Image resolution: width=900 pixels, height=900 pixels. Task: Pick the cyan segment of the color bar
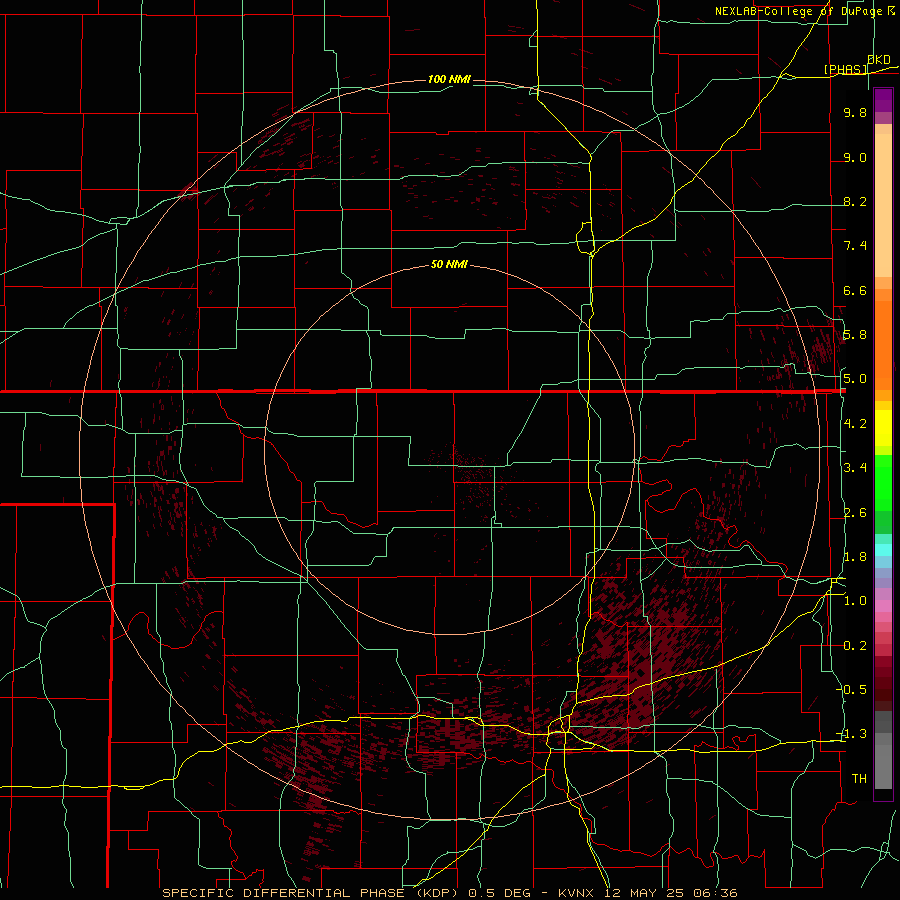pos(883,550)
